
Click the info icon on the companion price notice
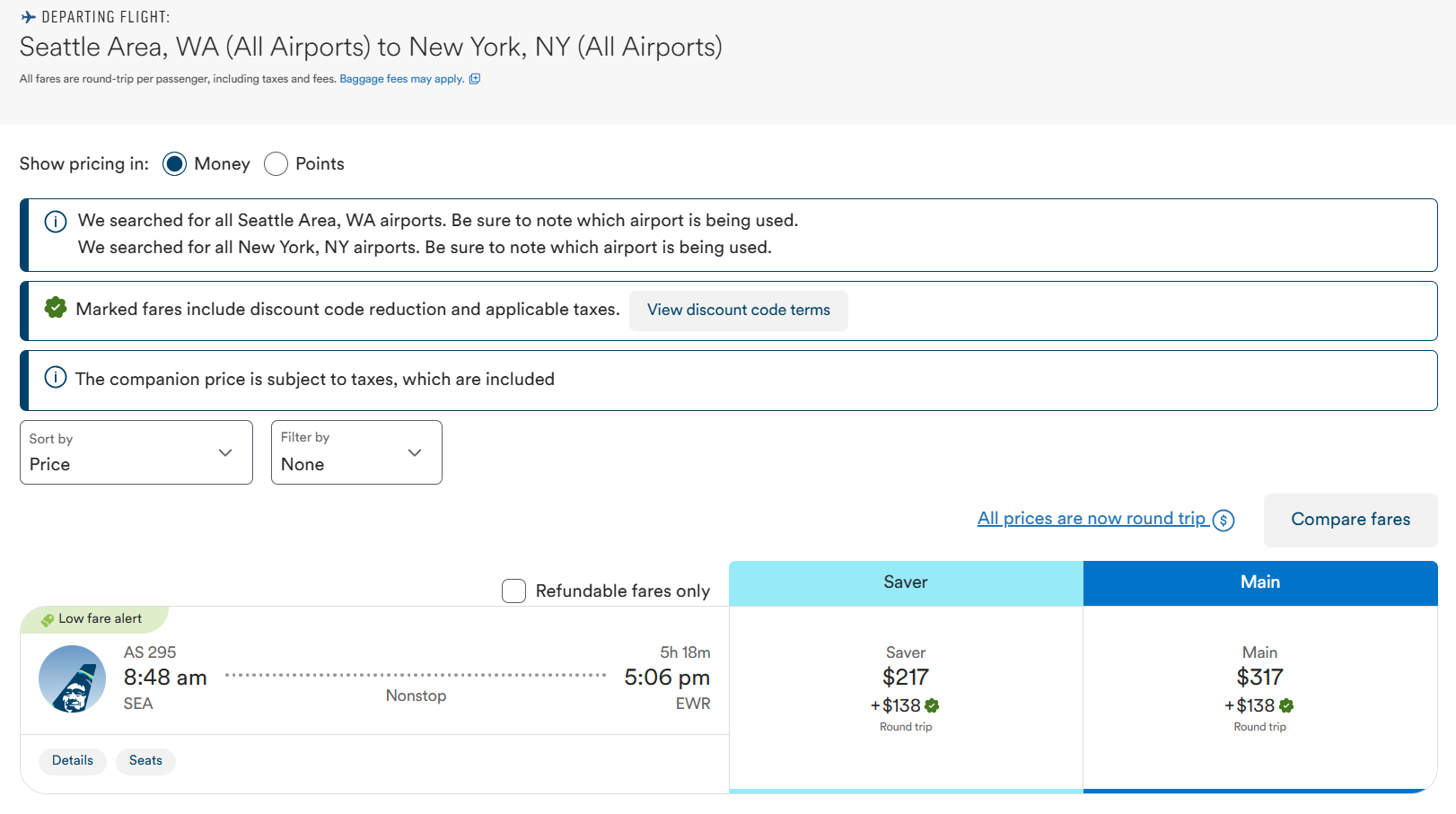55,378
